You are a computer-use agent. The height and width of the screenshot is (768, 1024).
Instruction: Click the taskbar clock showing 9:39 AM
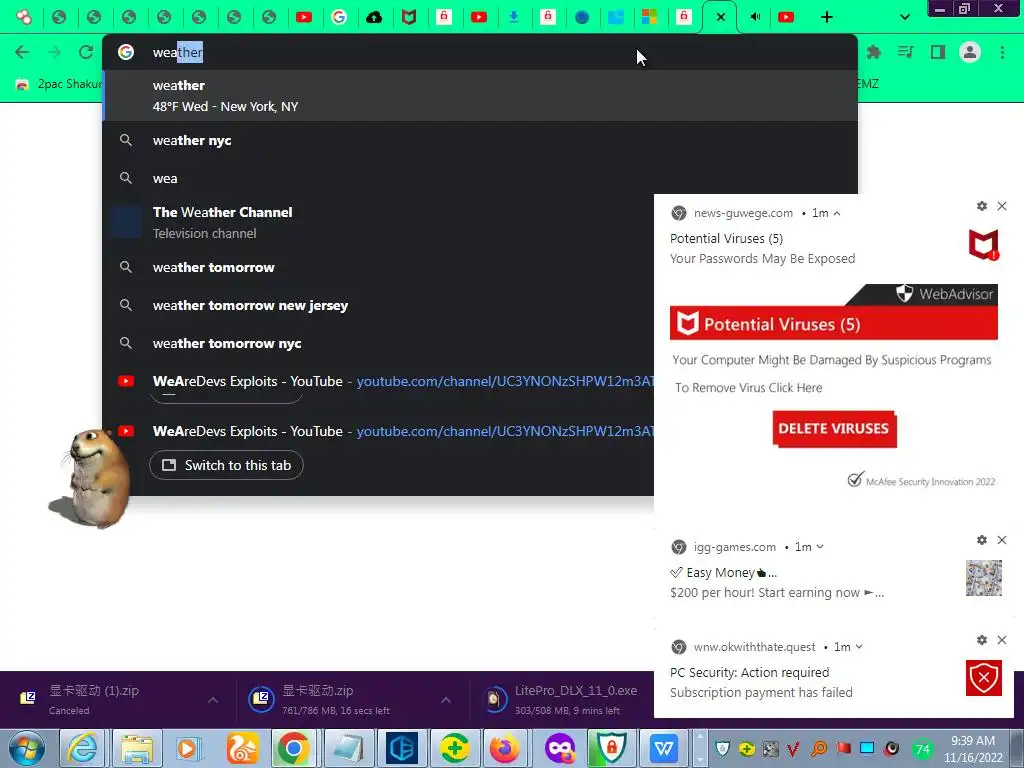(x=973, y=748)
